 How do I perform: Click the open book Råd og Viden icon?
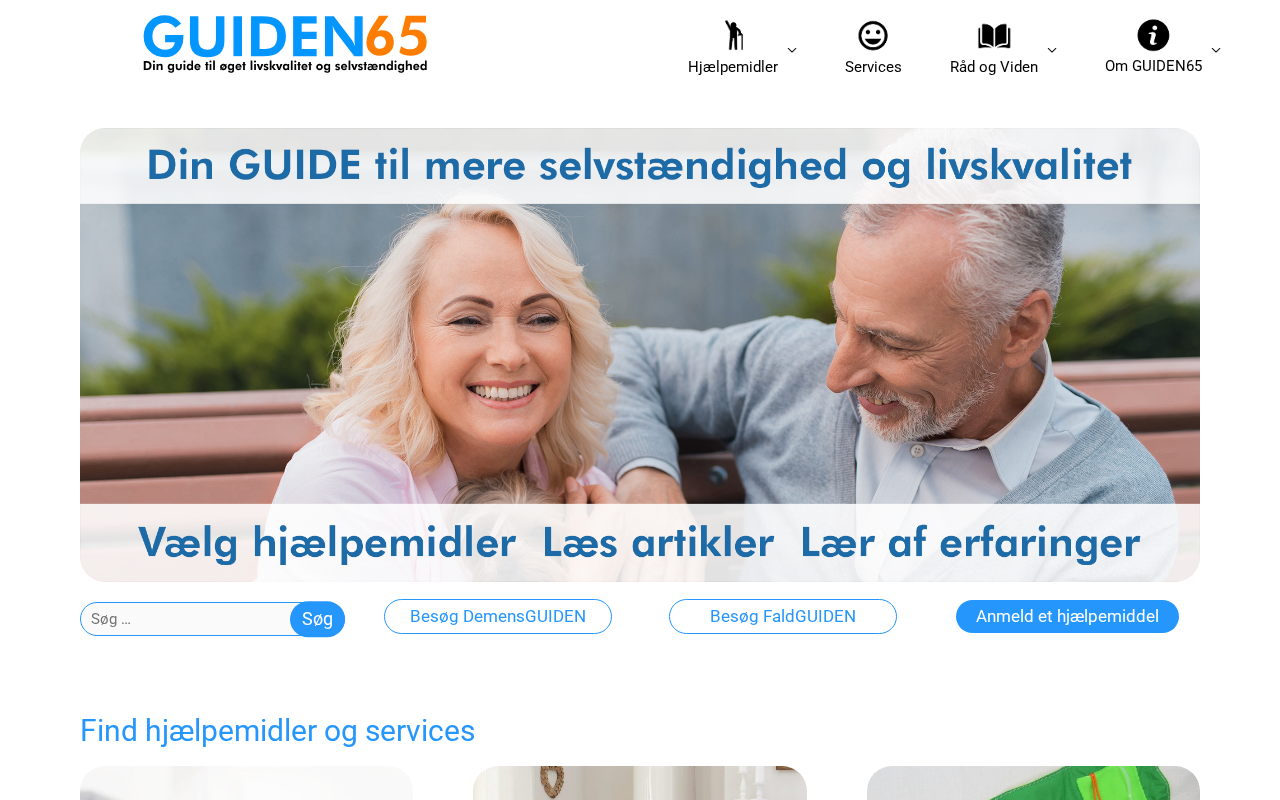[994, 36]
